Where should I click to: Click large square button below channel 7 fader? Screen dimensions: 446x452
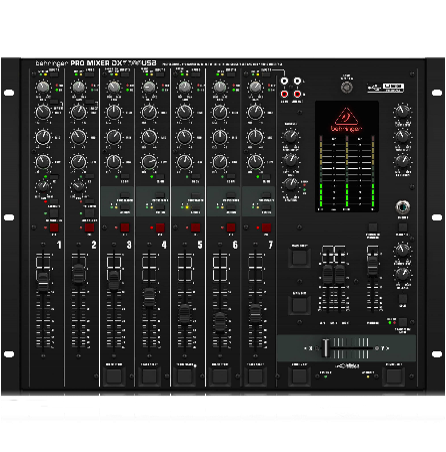[255, 377]
